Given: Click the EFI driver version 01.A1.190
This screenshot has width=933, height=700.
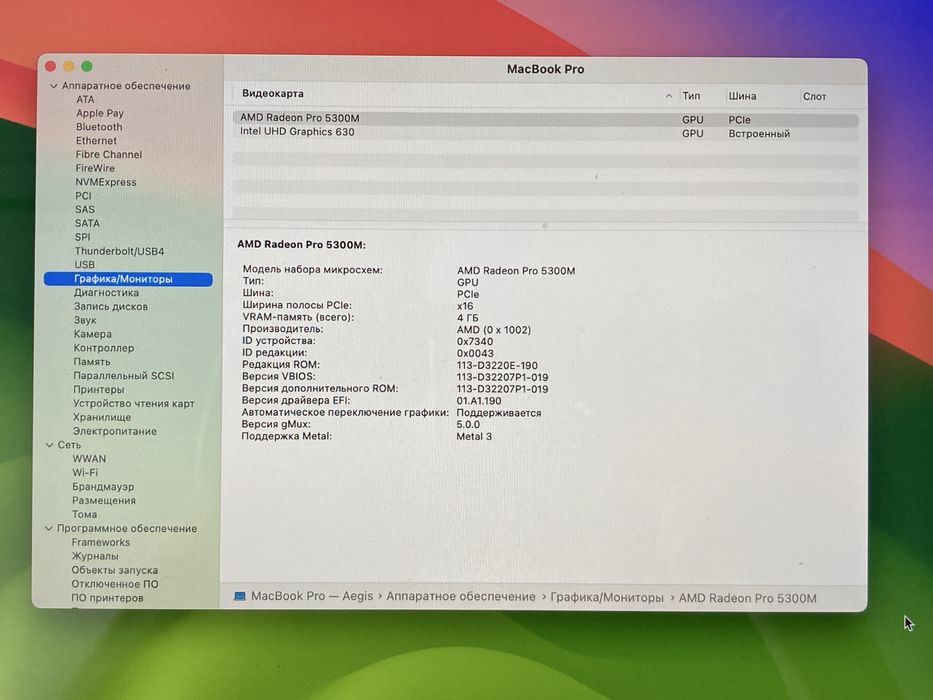Looking at the screenshot, I should (478, 401).
